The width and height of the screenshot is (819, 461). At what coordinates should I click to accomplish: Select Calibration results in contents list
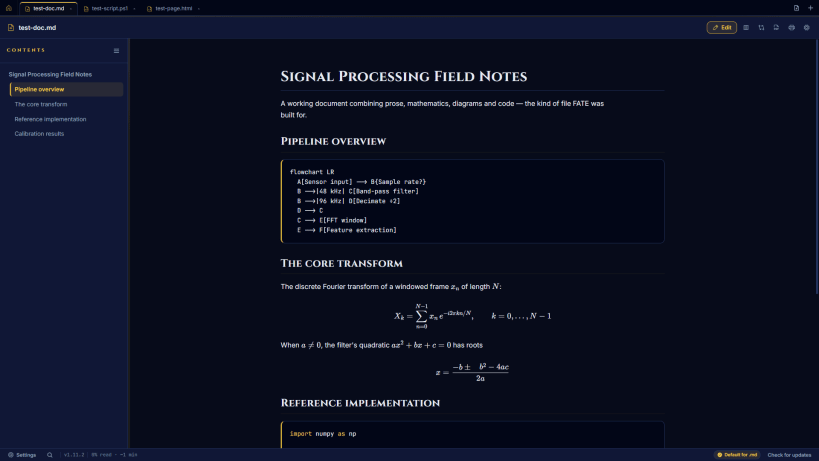click(x=39, y=134)
